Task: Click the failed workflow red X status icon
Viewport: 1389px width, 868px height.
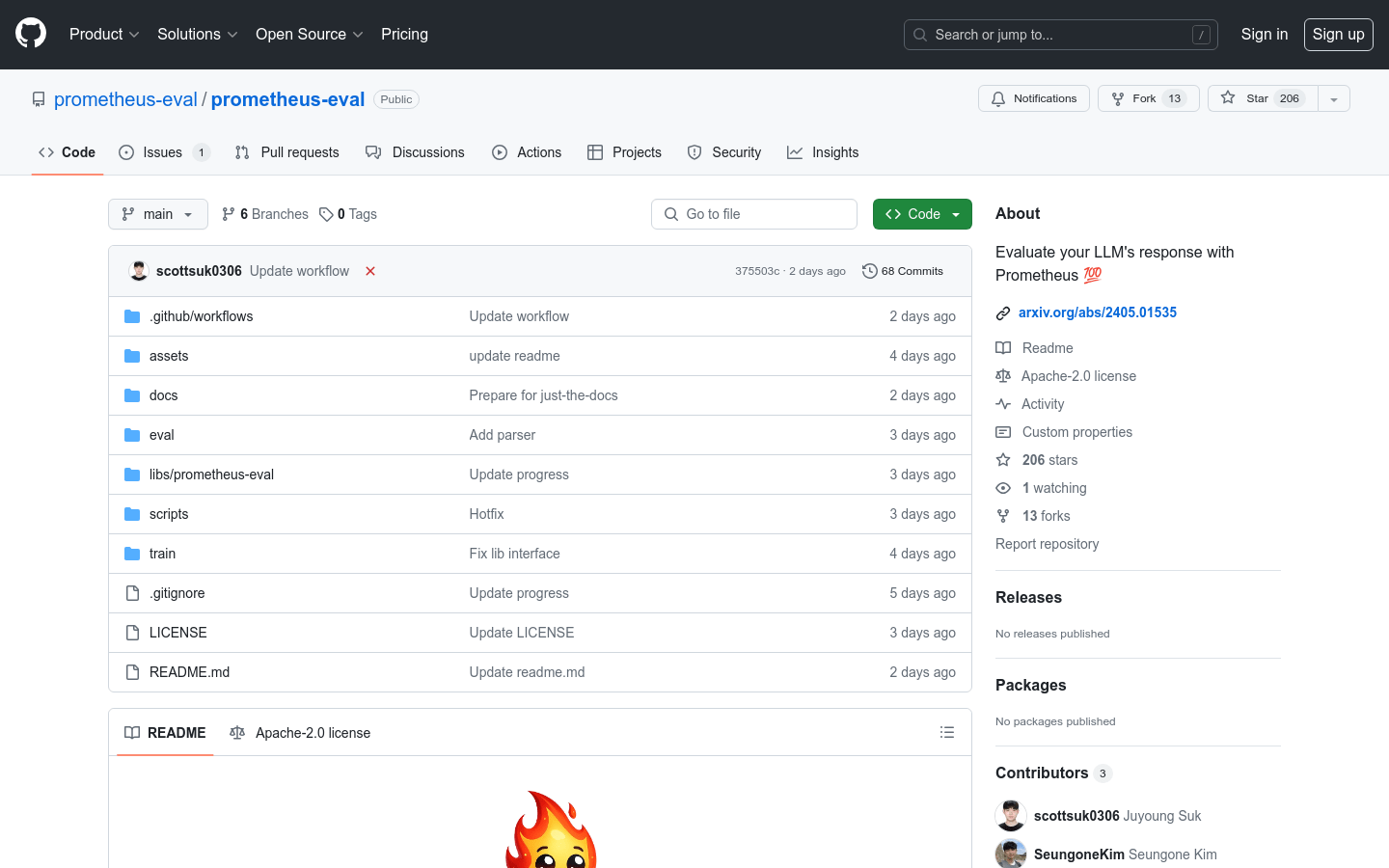Action: coord(370,271)
